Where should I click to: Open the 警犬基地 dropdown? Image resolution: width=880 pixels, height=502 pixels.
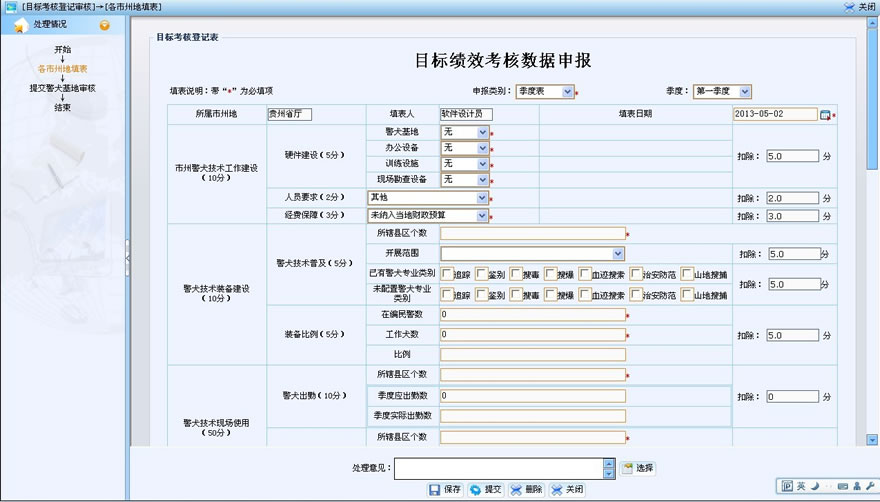click(465, 133)
